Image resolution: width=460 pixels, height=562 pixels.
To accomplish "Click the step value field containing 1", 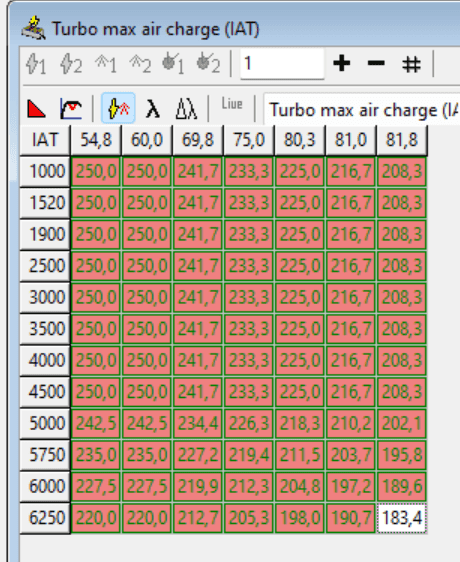I will click(x=282, y=64).
